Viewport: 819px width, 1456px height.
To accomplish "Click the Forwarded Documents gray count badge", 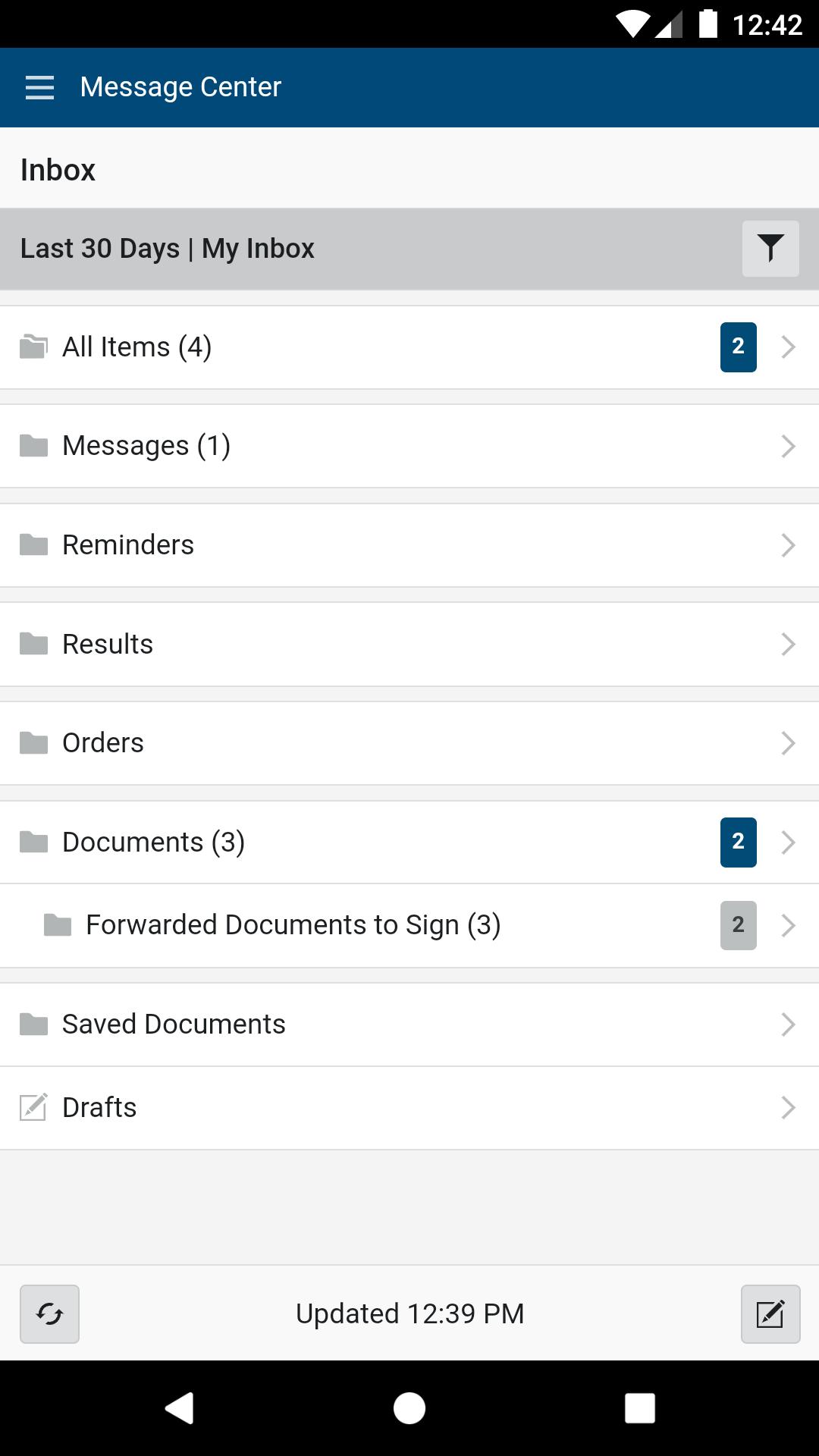I will (738, 925).
